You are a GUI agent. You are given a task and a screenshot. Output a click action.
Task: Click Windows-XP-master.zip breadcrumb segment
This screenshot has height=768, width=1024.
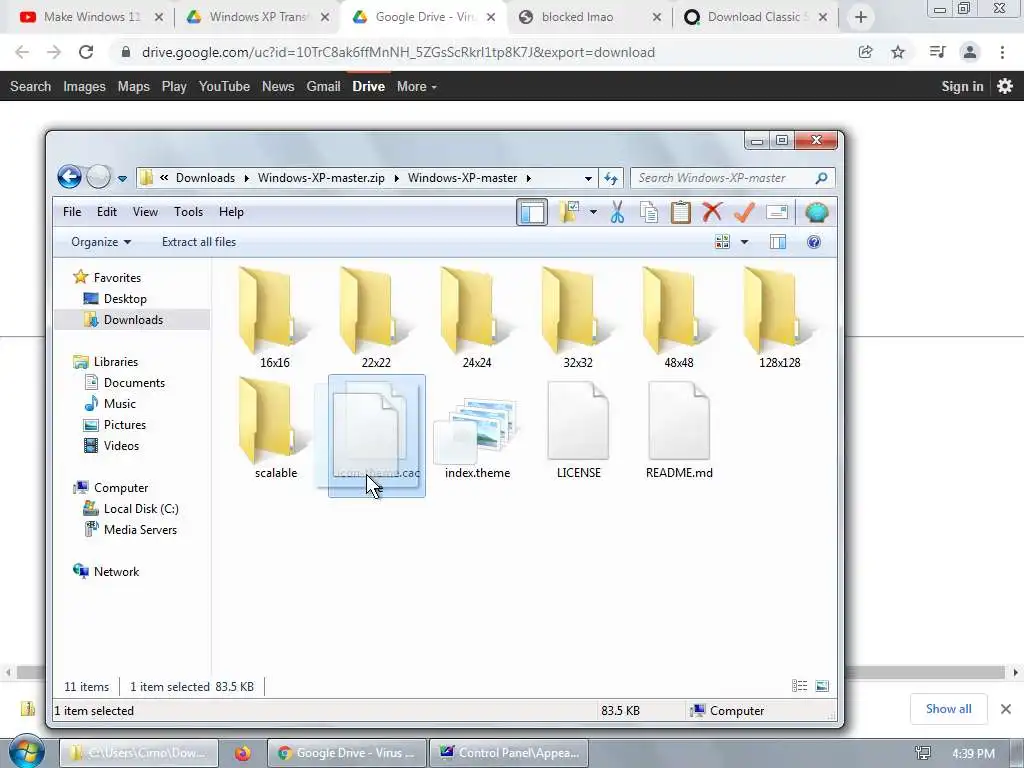click(321, 178)
